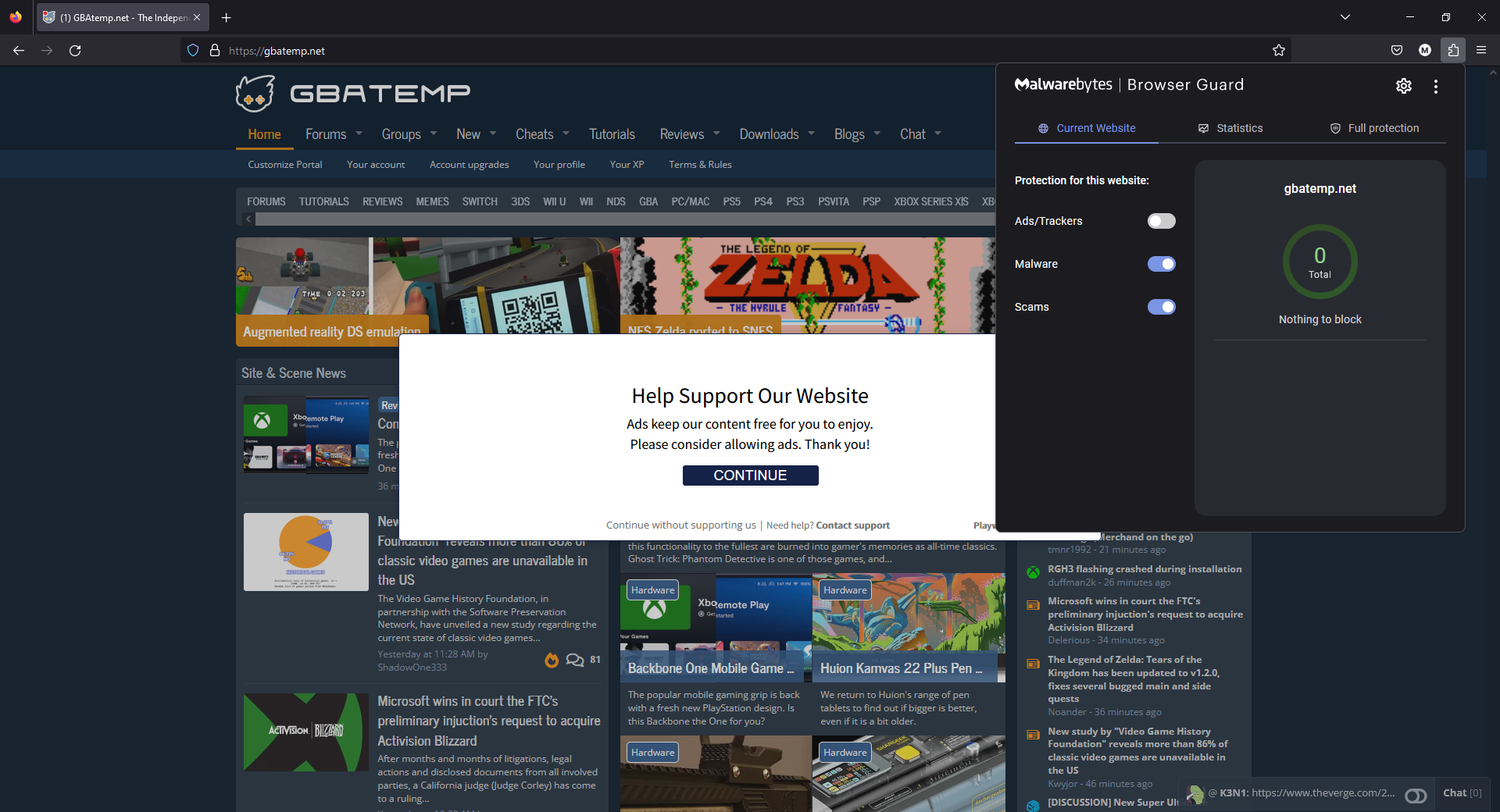The height and width of the screenshot is (812, 1500).
Task: Open Augmented reality DS emulation thumbnail
Action: click(428, 291)
